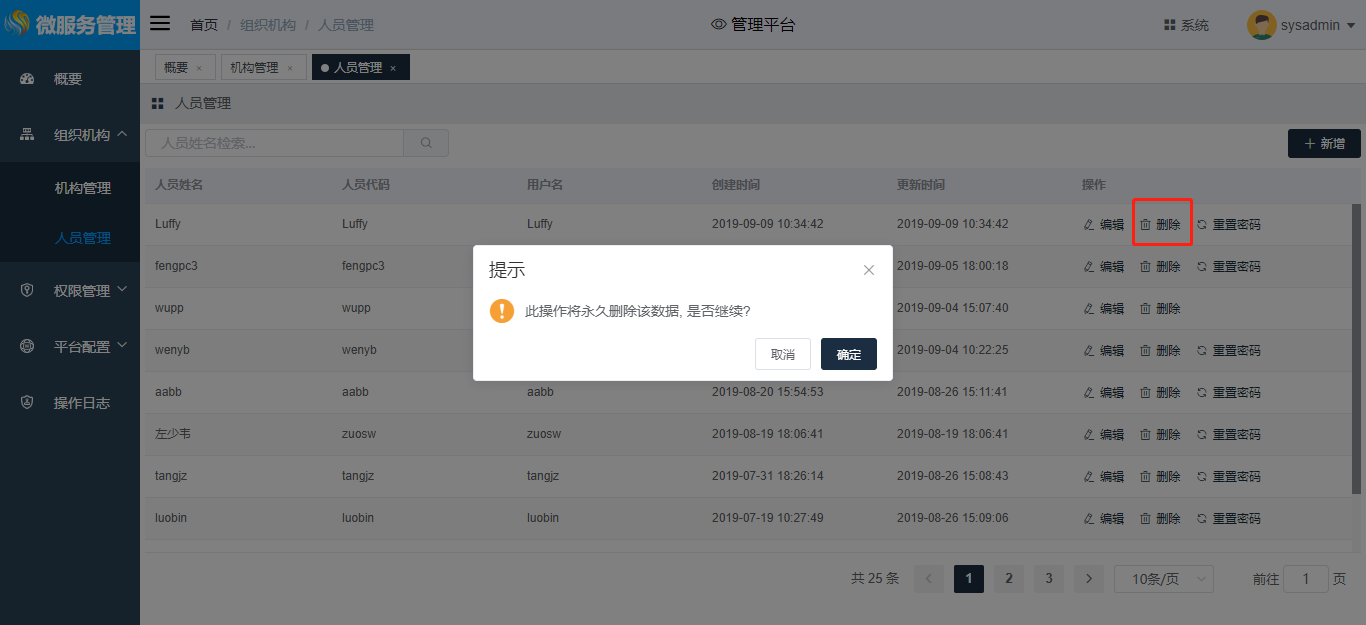Go to page 2 in pagination
Screen dimensions: 1366x625
pos(1008,578)
